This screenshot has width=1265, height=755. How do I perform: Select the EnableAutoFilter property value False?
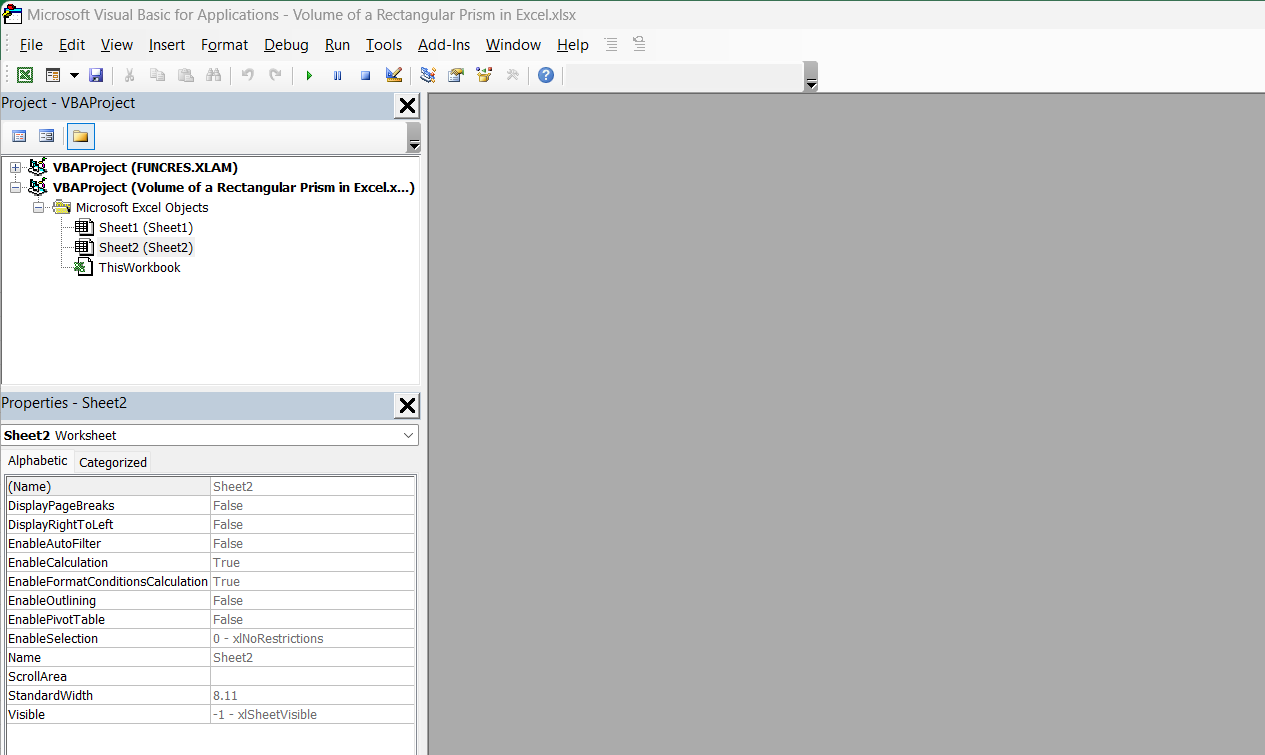click(x=312, y=543)
